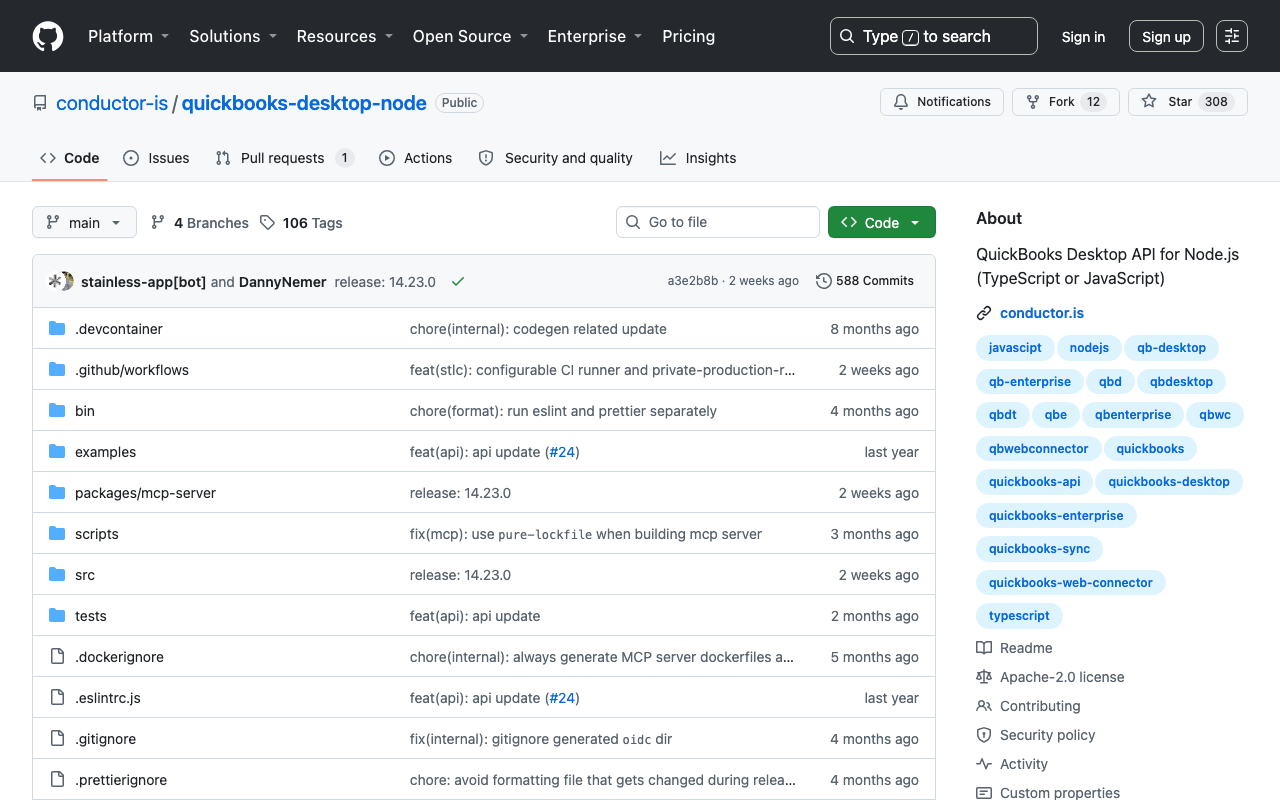The height and width of the screenshot is (800, 1280).
Task: Open the green Code dropdown button
Action: pos(882,222)
